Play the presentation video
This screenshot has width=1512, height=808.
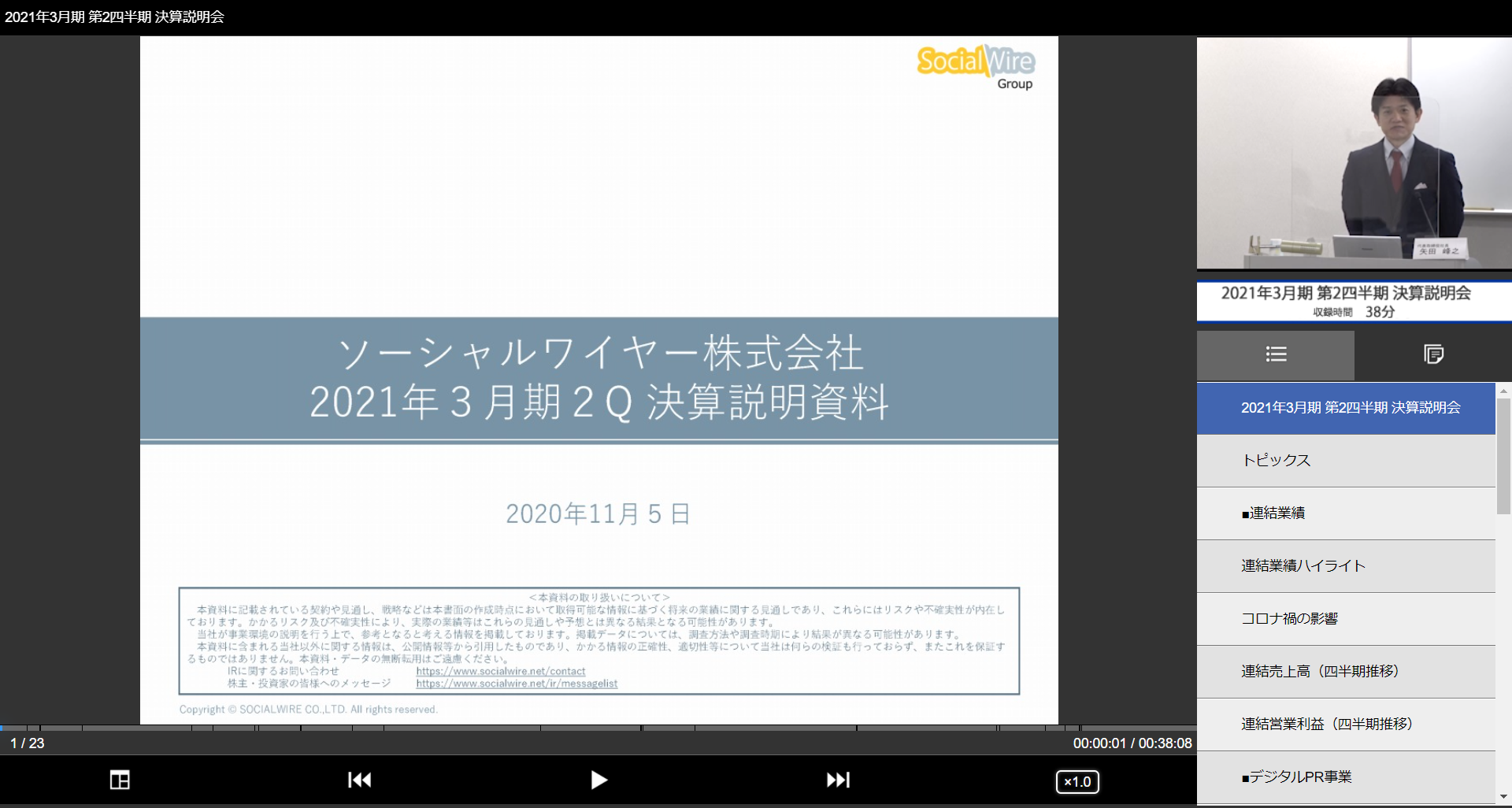tap(598, 780)
